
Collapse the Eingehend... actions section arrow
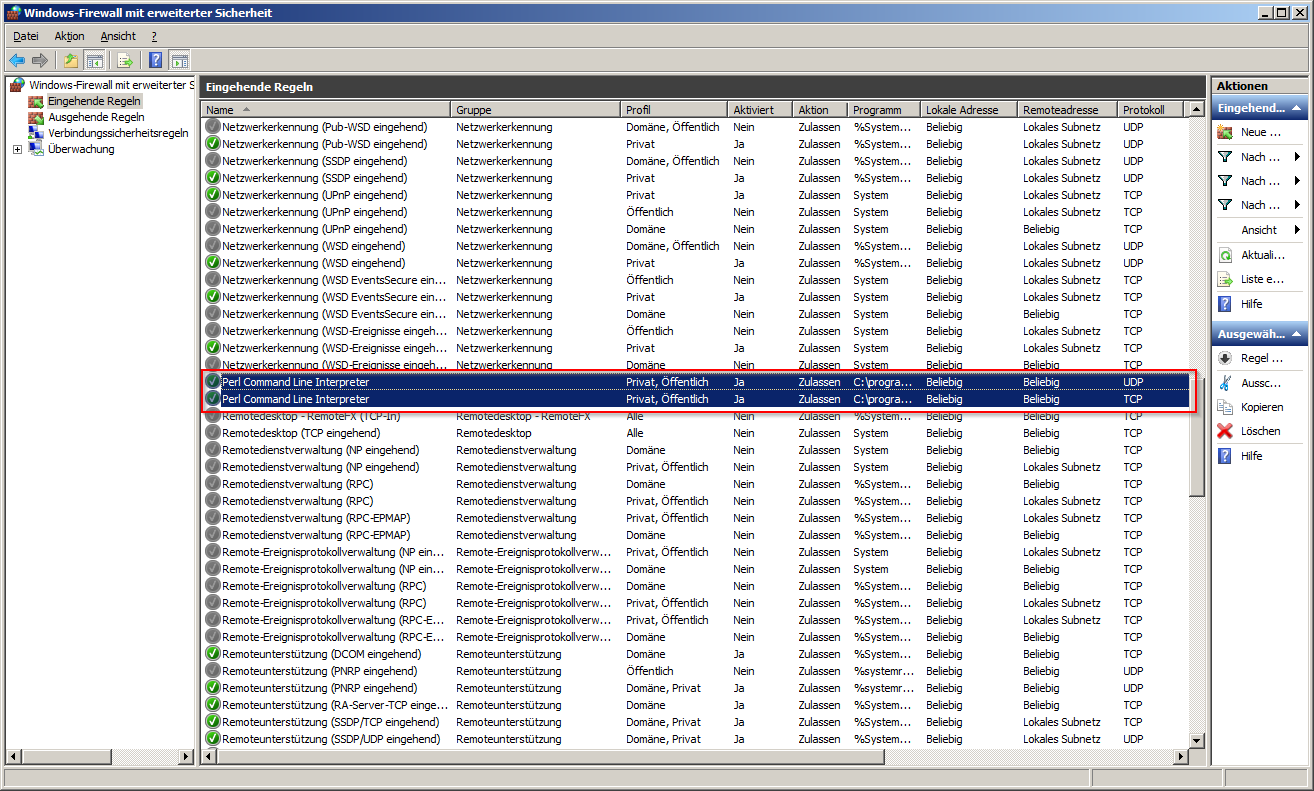pos(1296,108)
